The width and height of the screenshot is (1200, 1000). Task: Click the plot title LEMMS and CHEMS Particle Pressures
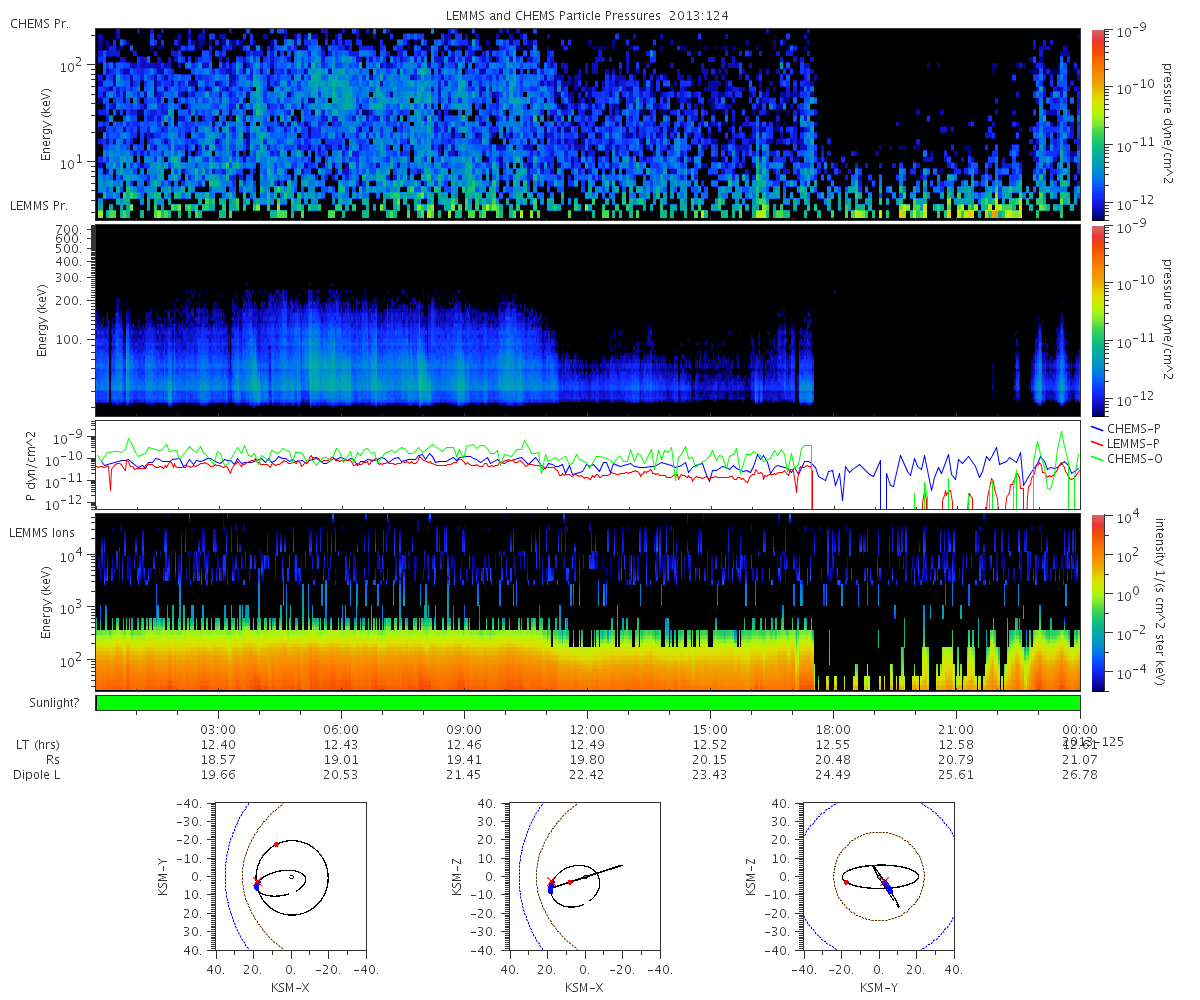pyautogui.click(x=588, y=15)
